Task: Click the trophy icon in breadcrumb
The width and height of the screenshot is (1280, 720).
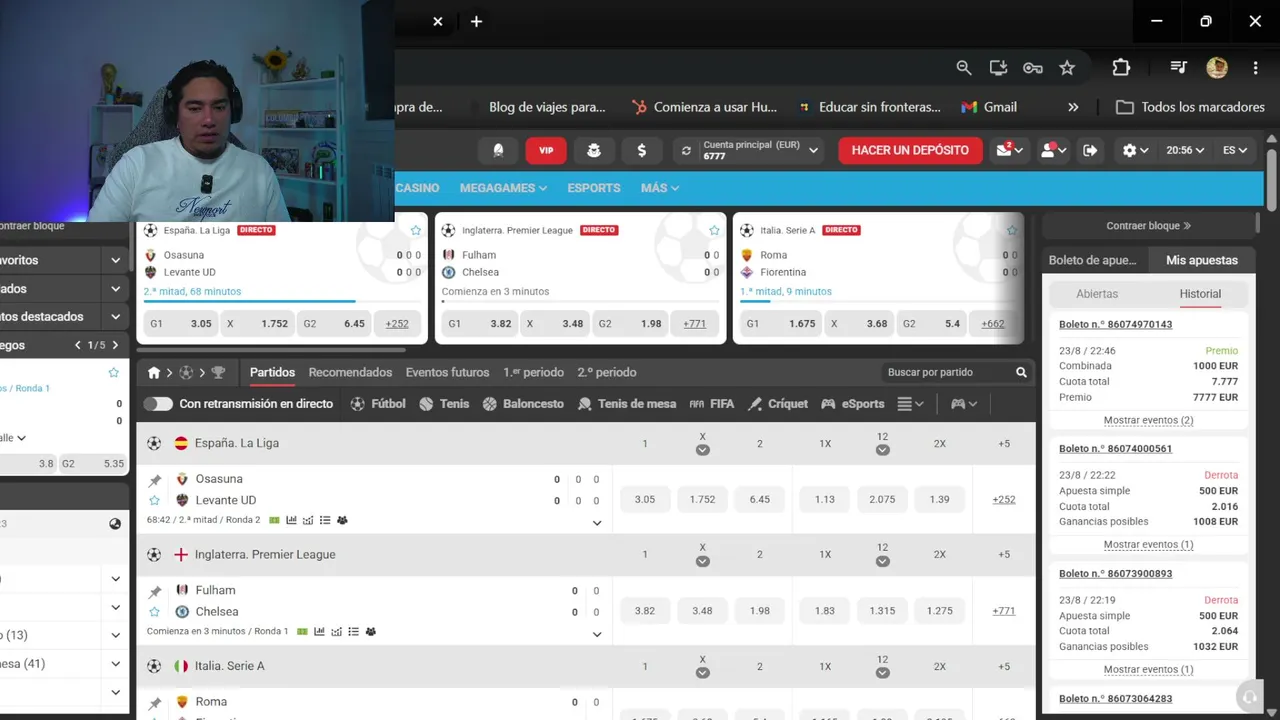Action: point(218,373)
